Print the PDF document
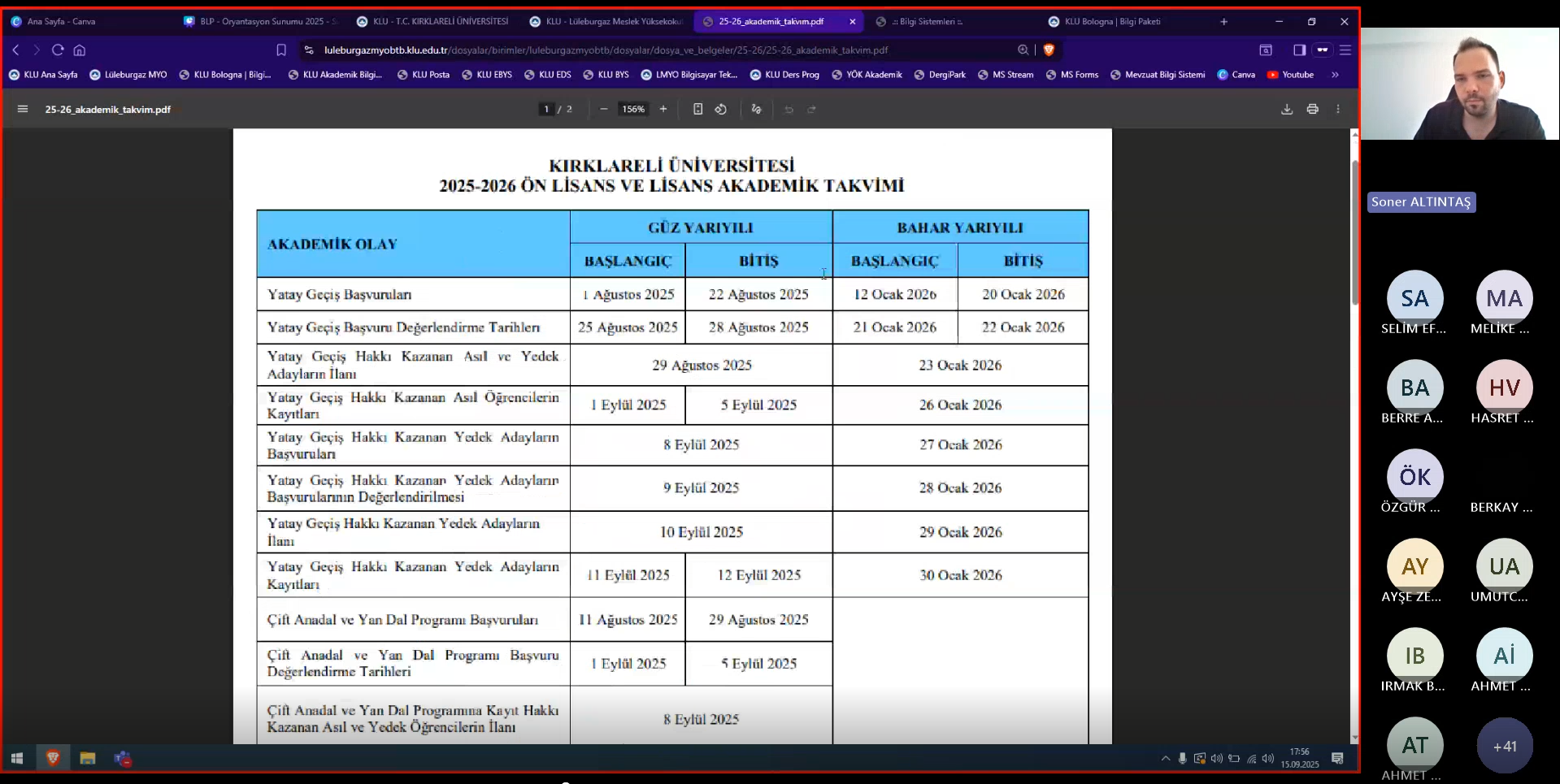Screen dimensions: 1560x784 point(1312,109)
